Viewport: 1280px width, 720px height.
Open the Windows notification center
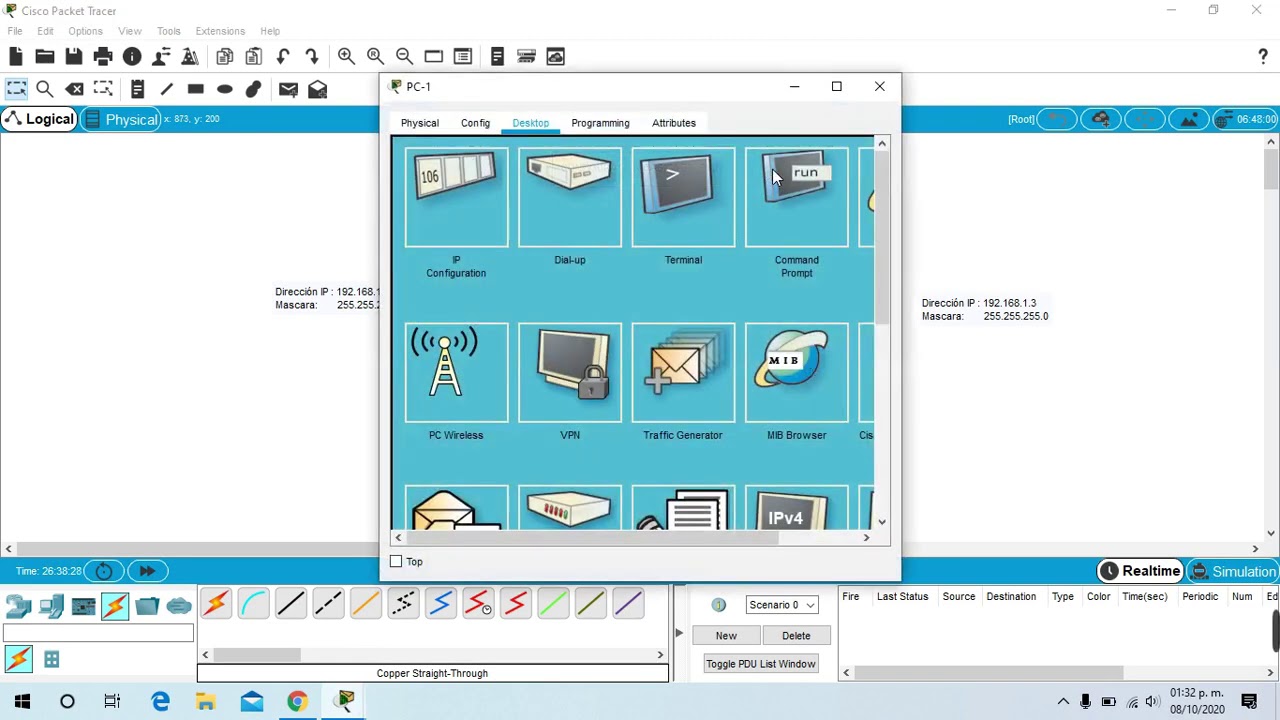click(1249, 701)
